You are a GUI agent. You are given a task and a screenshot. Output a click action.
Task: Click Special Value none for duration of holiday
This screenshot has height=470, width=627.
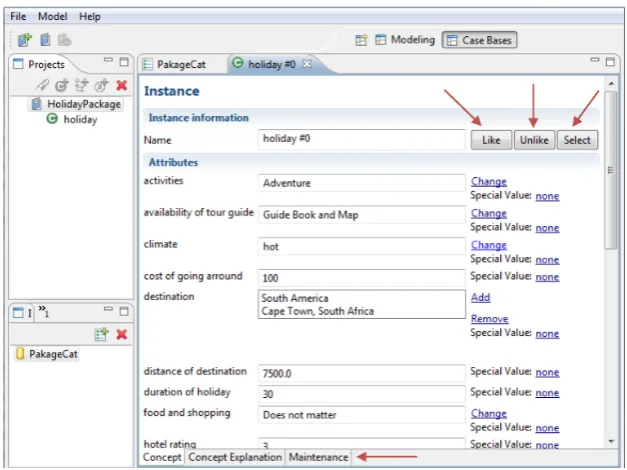pyautogui.click(x=547, y=393)
